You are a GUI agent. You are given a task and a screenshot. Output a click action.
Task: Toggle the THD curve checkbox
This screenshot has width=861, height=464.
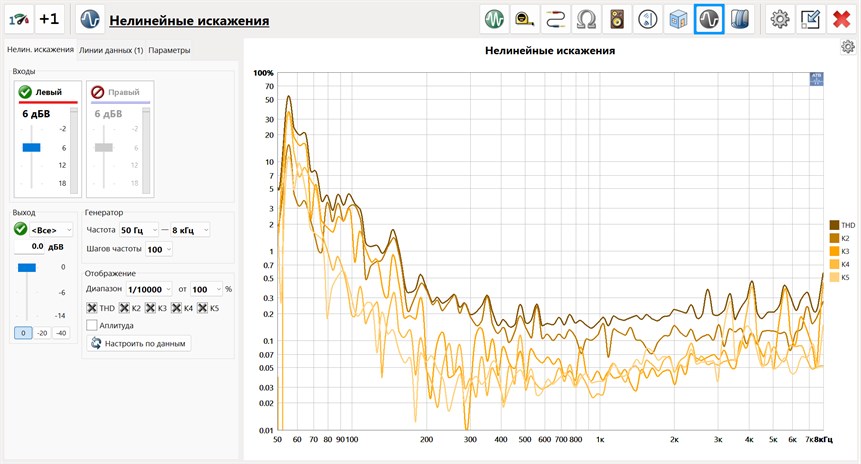[93, 307]
